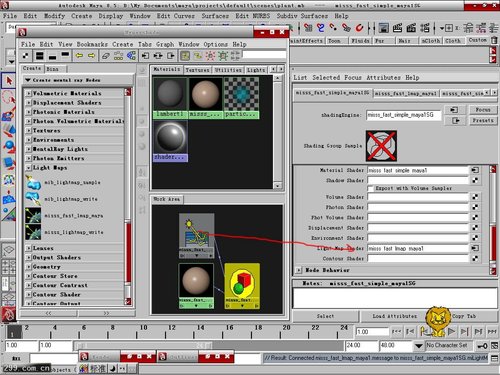Click go to start of playback range
The width and height of the screenshot is (500, 375).
click(x=396, y=331)
